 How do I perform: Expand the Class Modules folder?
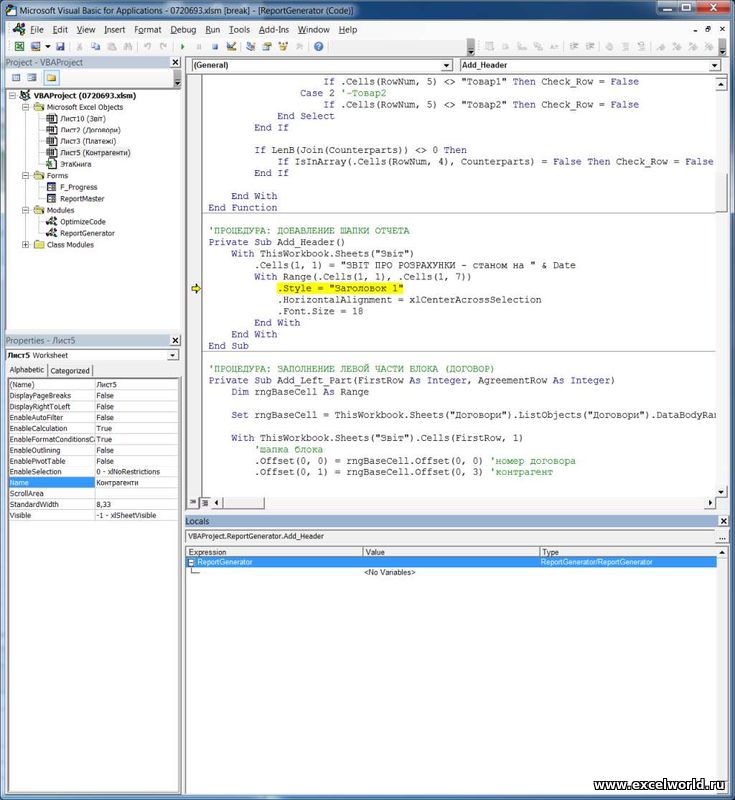[26, 245]
